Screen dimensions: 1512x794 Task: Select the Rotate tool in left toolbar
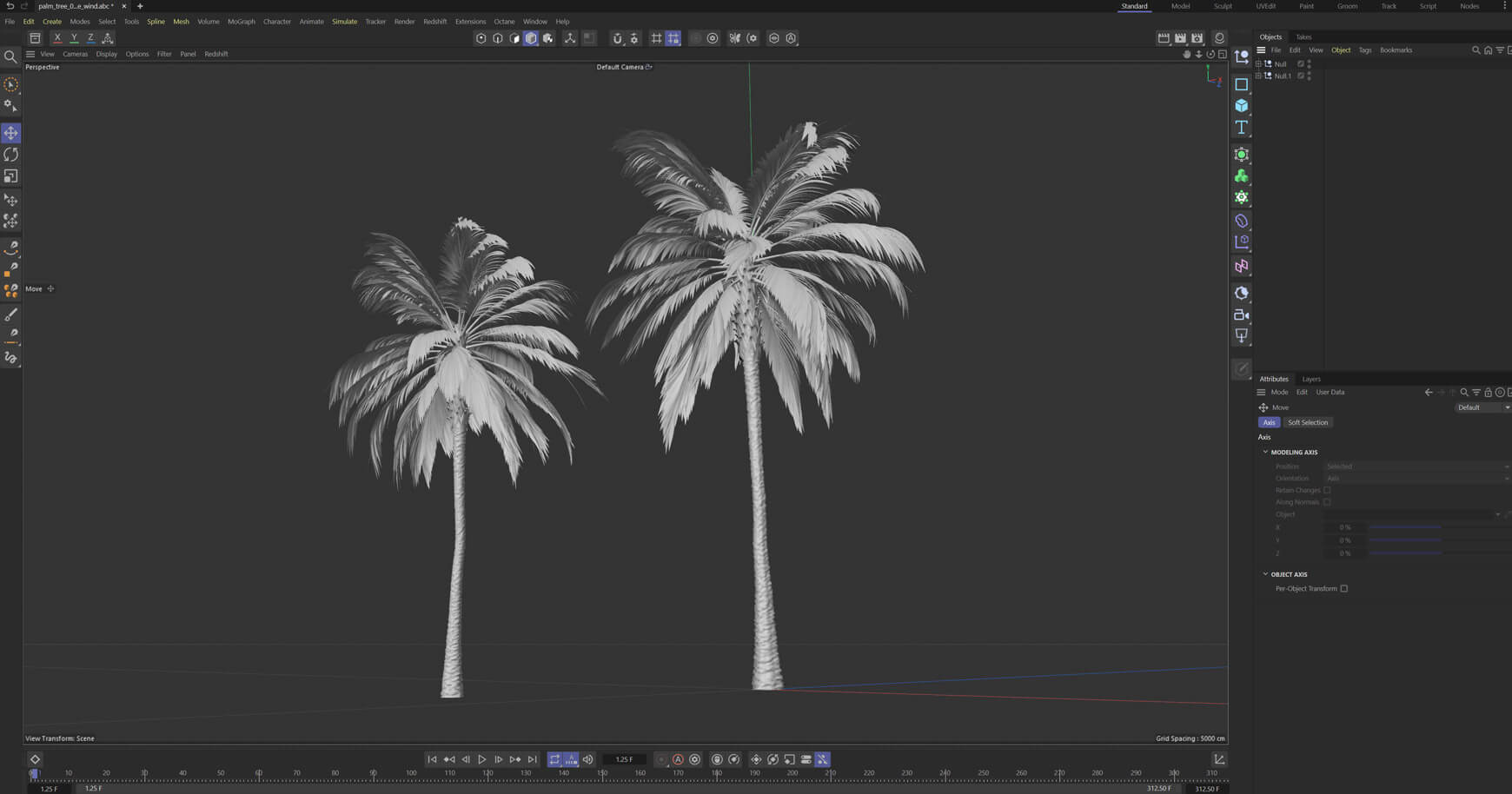click(x=10, y=155)
